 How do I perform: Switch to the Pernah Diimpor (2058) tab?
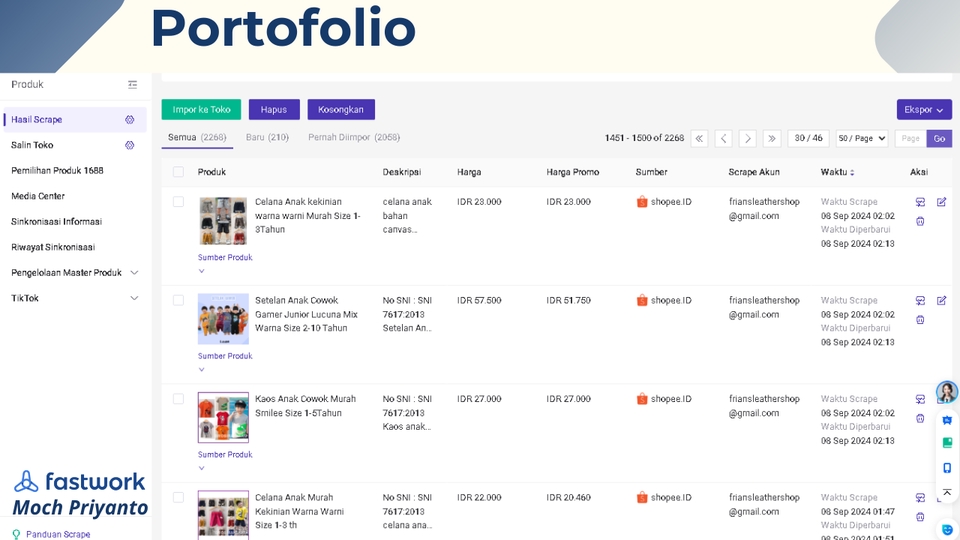click(354, 137)
